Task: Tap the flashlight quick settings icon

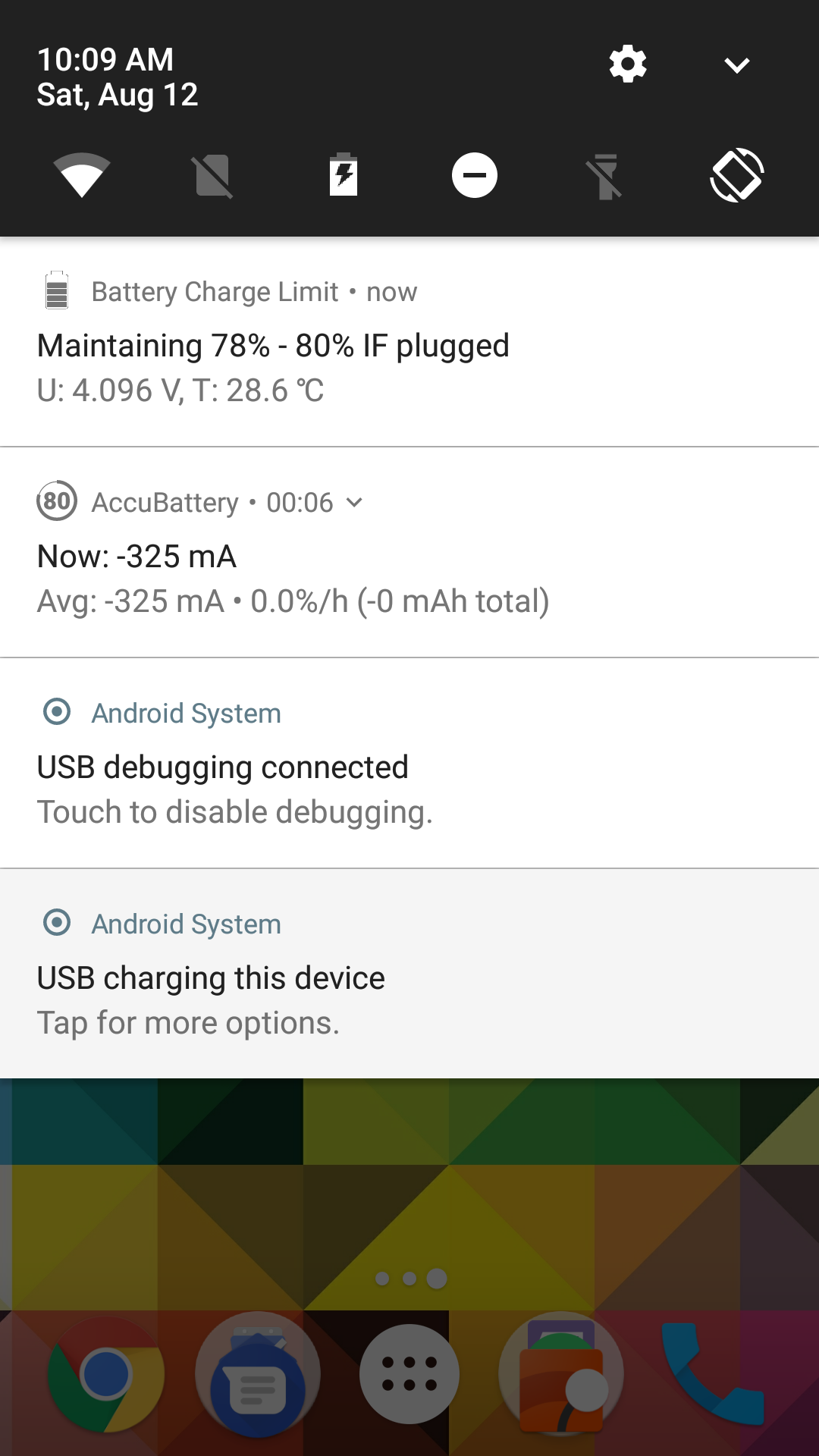Action: [x=605, y=174]
